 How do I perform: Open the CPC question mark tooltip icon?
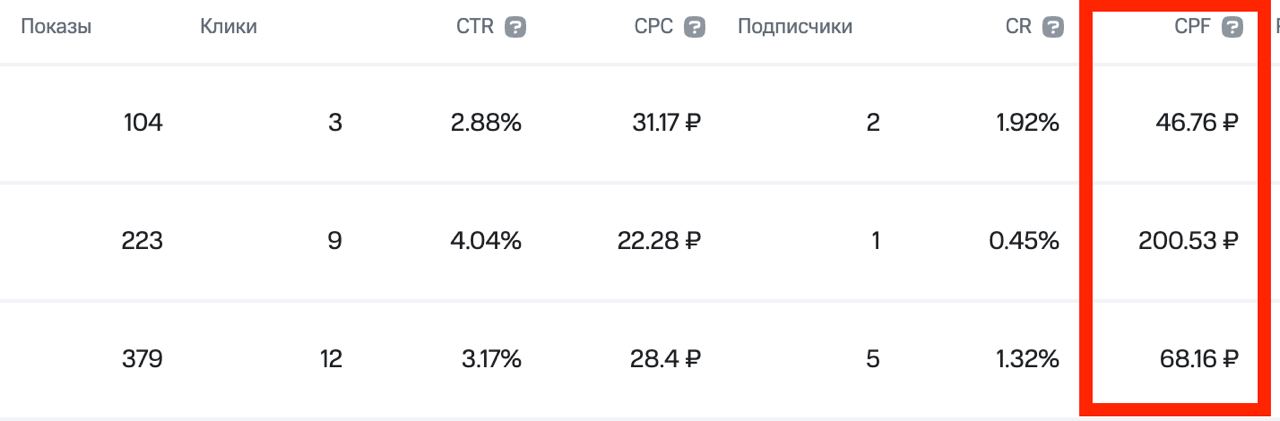[694, 28]
